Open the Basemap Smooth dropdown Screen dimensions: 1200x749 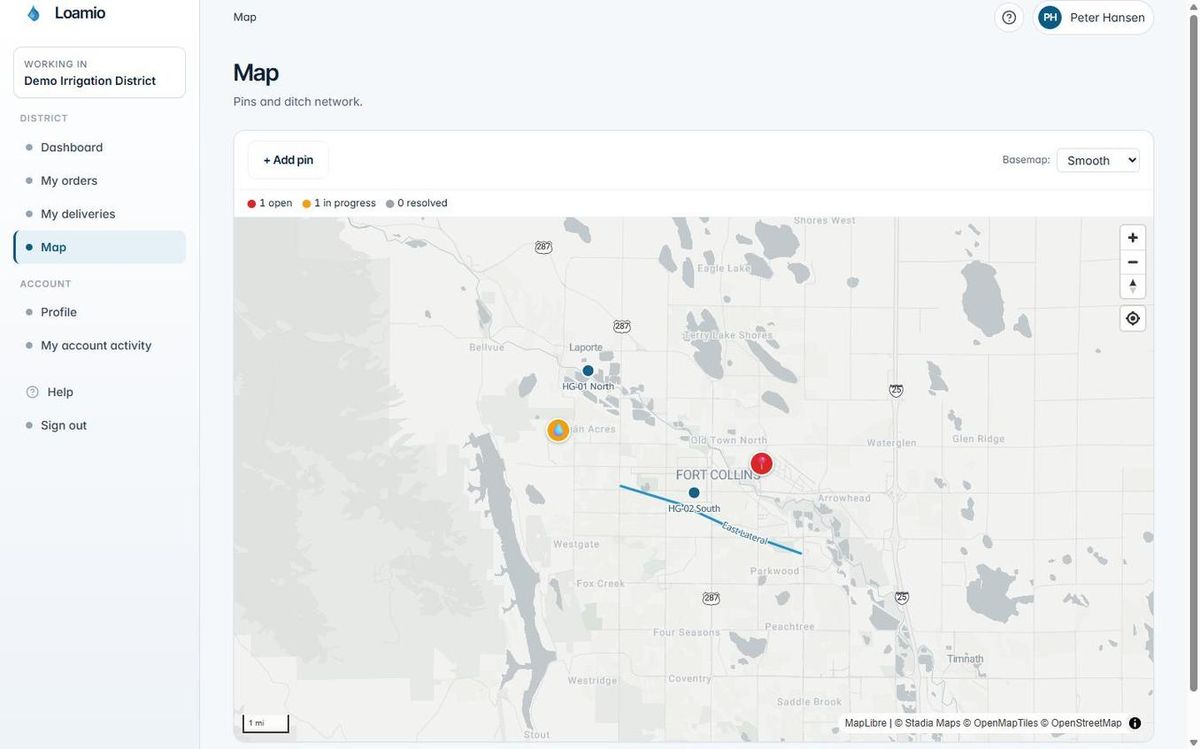point(1098,160)
